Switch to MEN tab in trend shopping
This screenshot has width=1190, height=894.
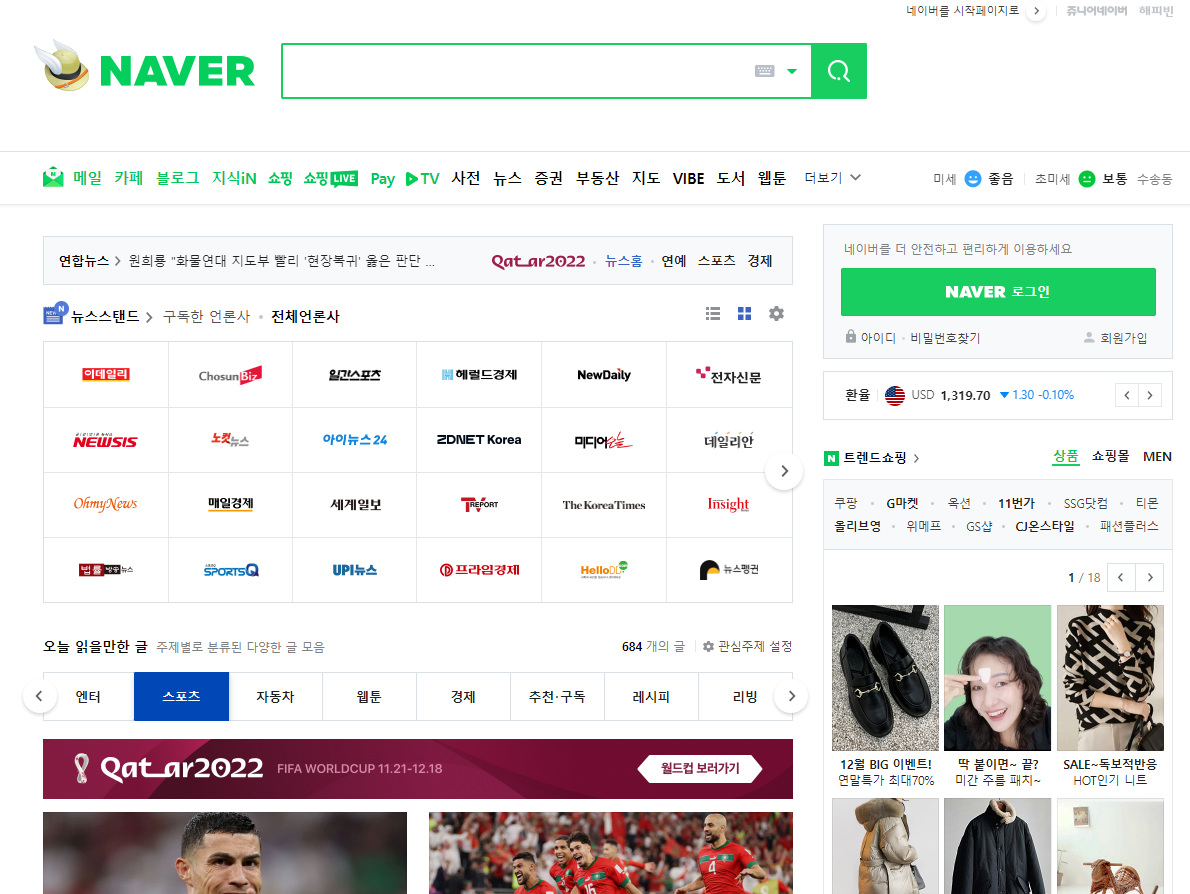pos(1157,456)
